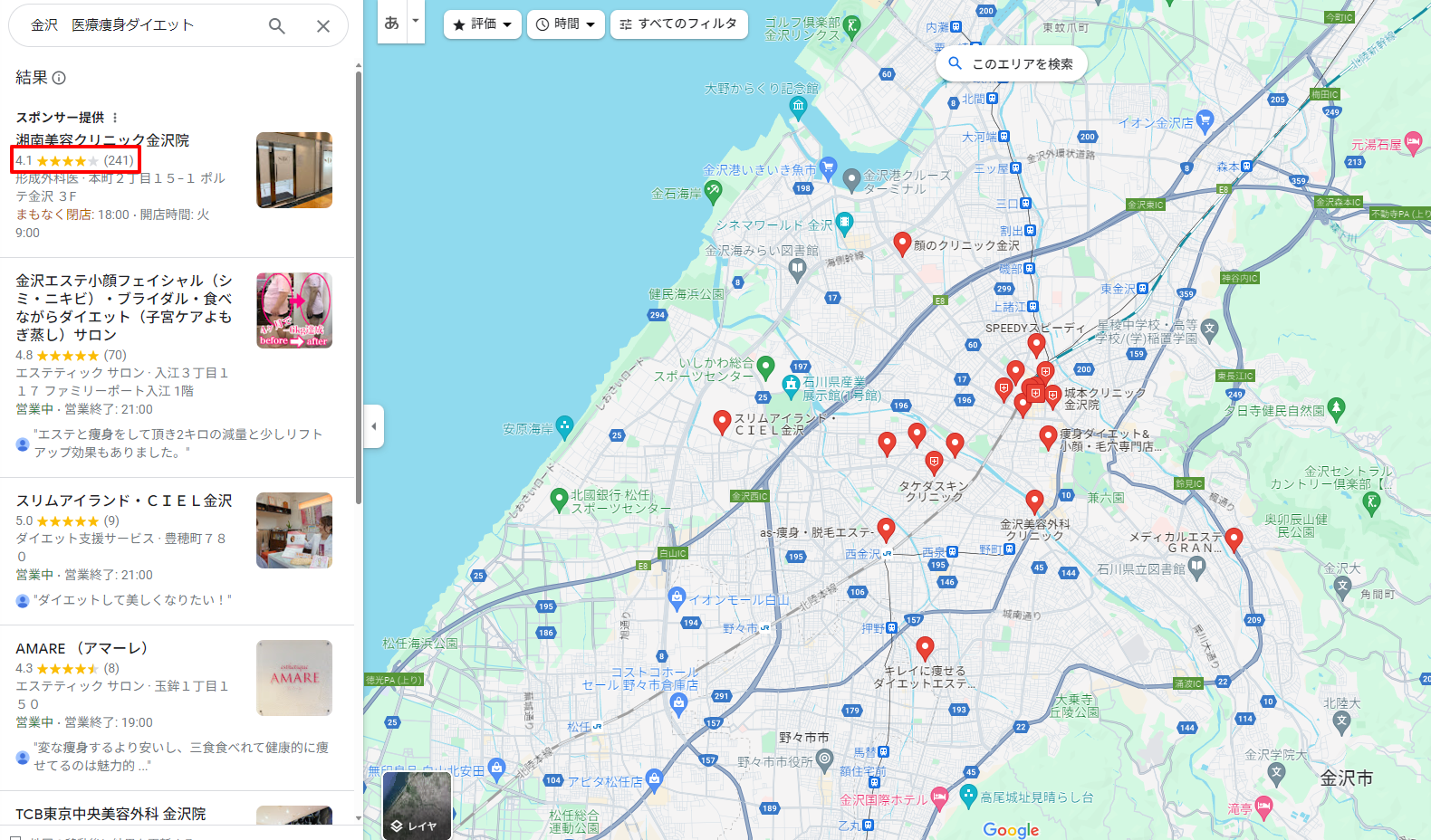Select the 顔のクリニック金沢 map pin
The width and height of the screenshot is (1431, 840).
(x=902, y=243)
